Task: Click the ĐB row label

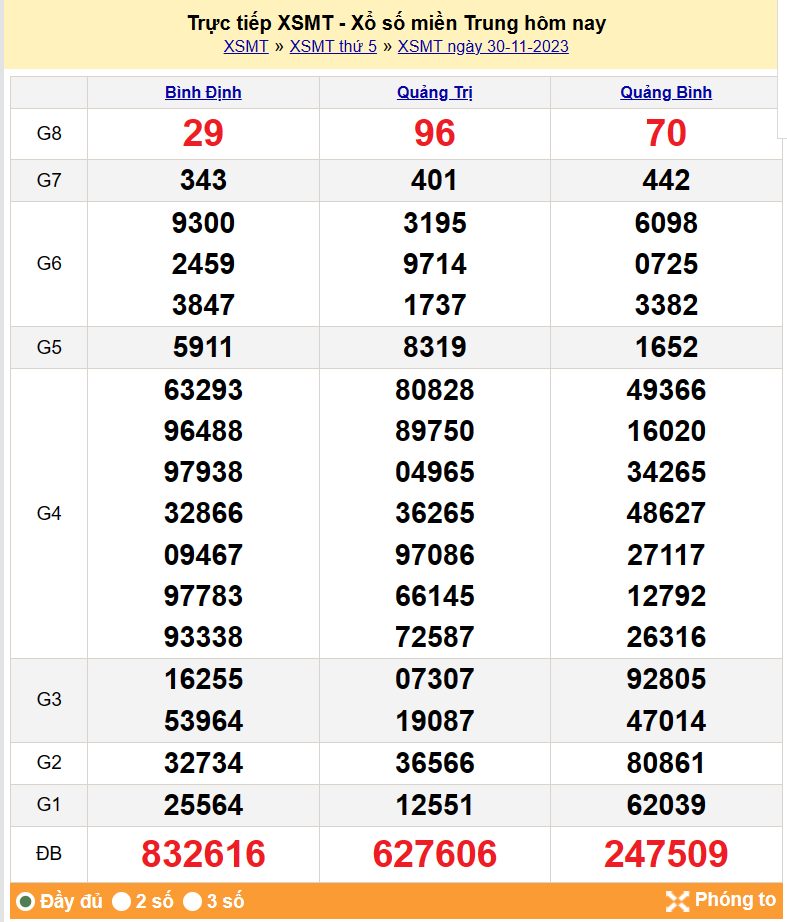Action: tap(49, 854)
